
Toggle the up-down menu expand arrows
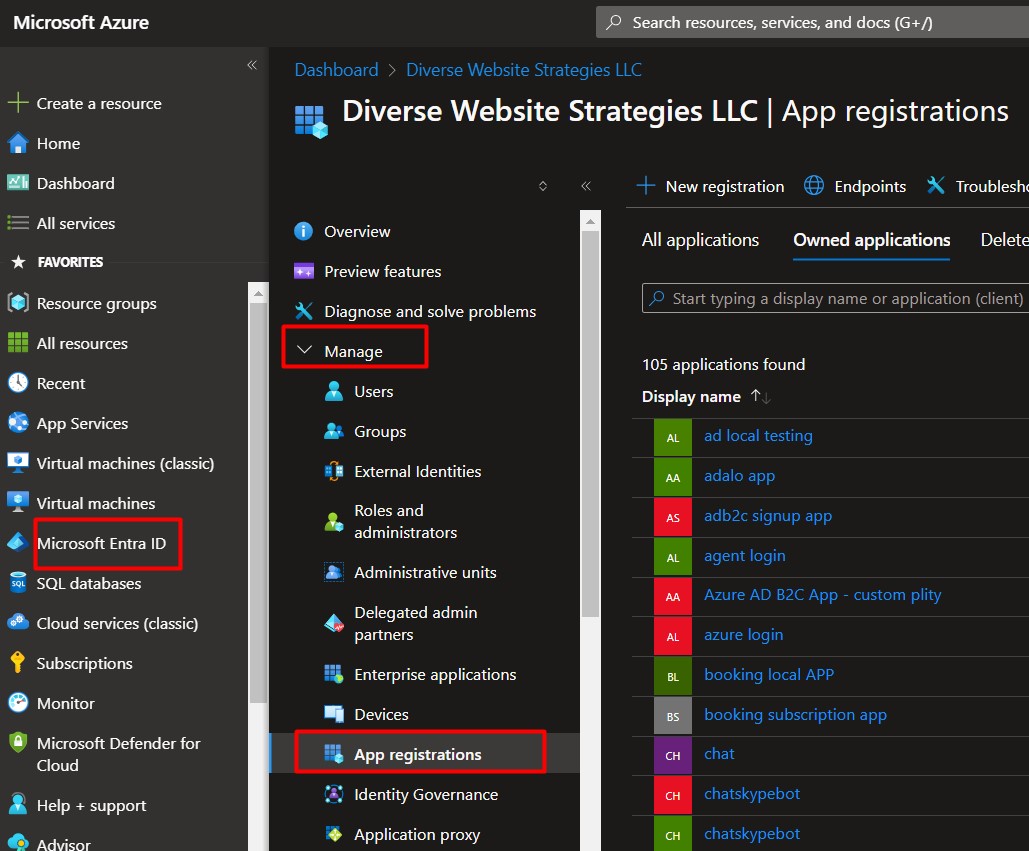[543, 186]
